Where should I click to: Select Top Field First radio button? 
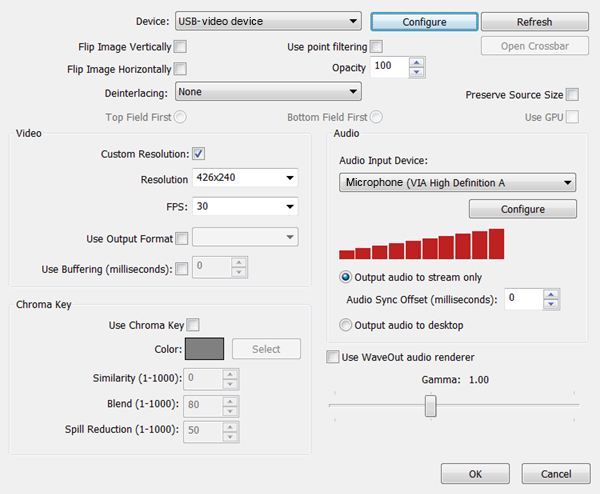(180, 117)
